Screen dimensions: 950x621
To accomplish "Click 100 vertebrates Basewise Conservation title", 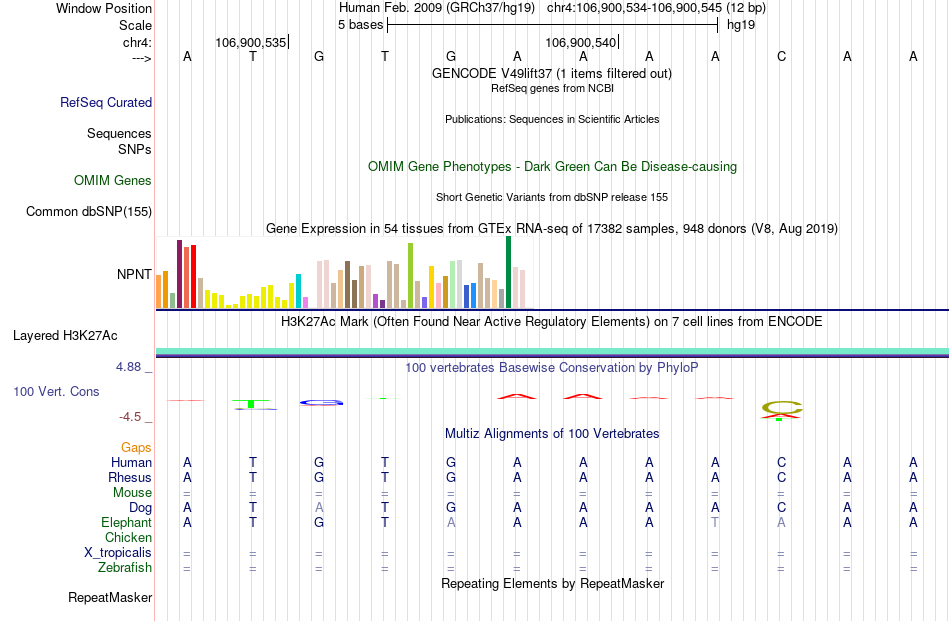I will point(552,367).
